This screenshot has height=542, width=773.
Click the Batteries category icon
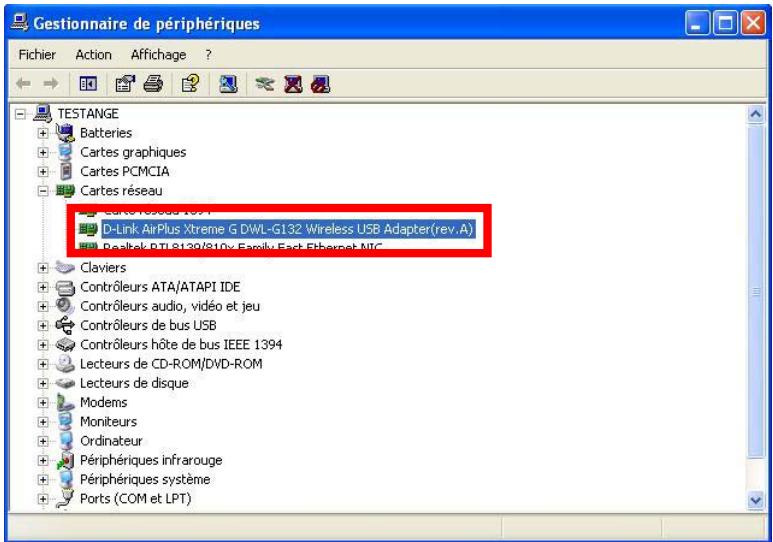click(65, 133)
